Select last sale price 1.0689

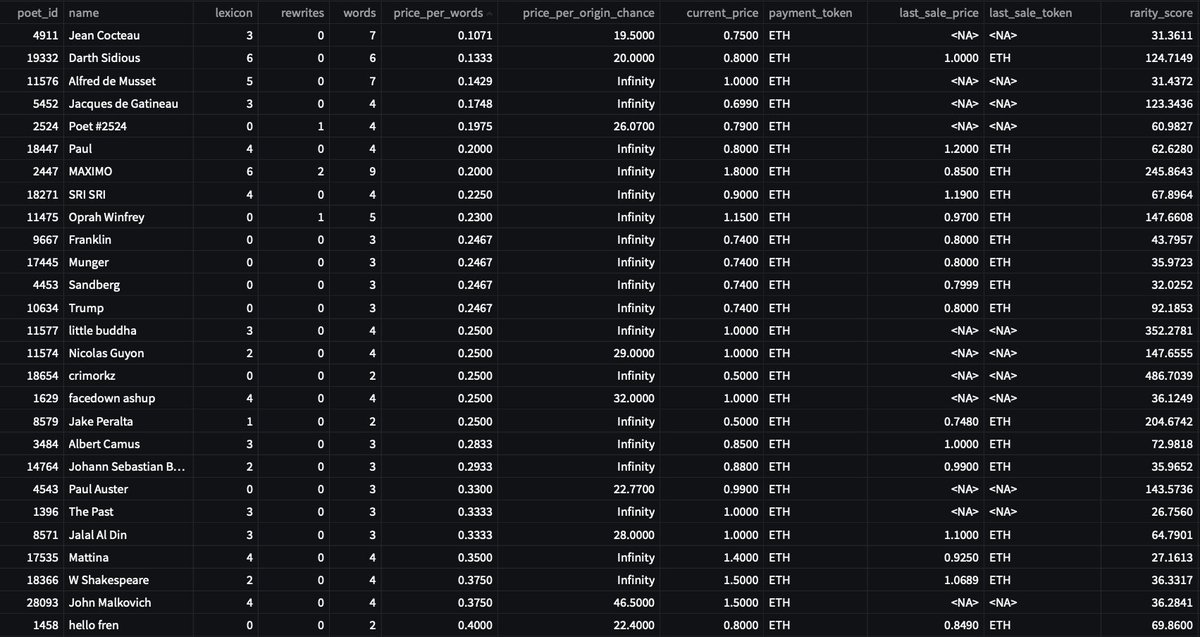(961, 581)
